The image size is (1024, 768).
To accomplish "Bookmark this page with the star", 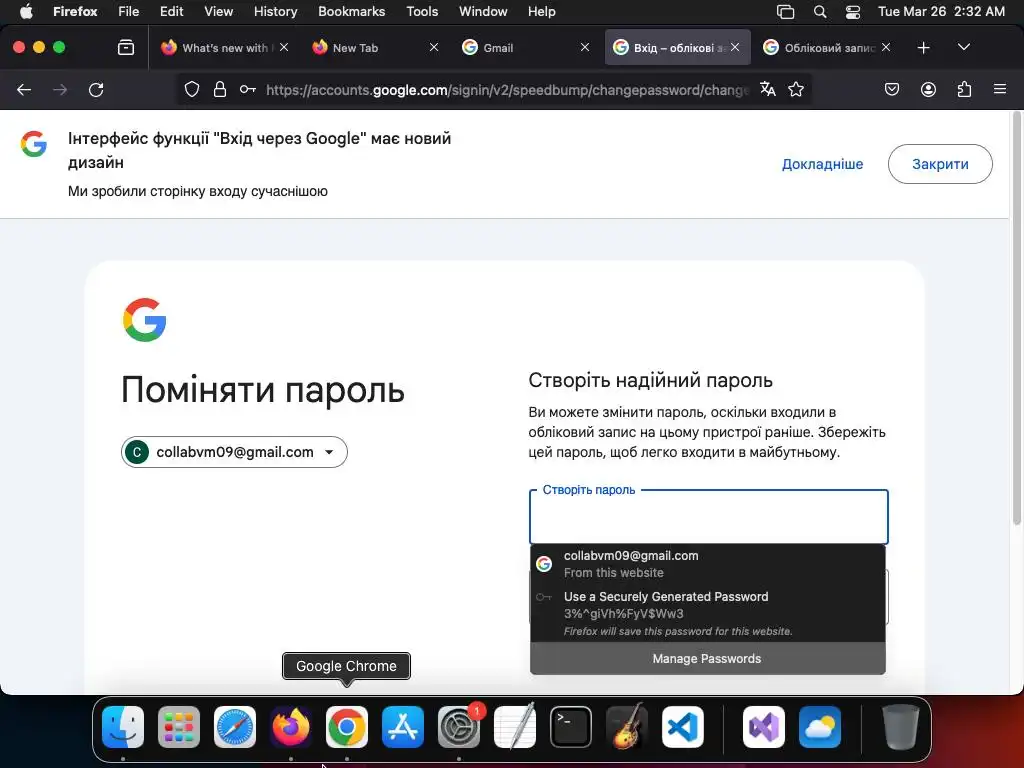I will (795, 89).
